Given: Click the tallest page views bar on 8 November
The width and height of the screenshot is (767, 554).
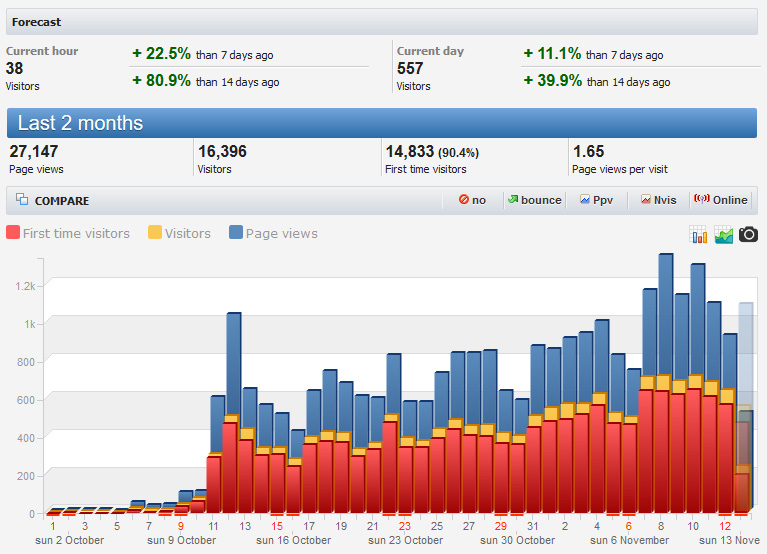Looking at the screenshot, I should tap(666, 314).
